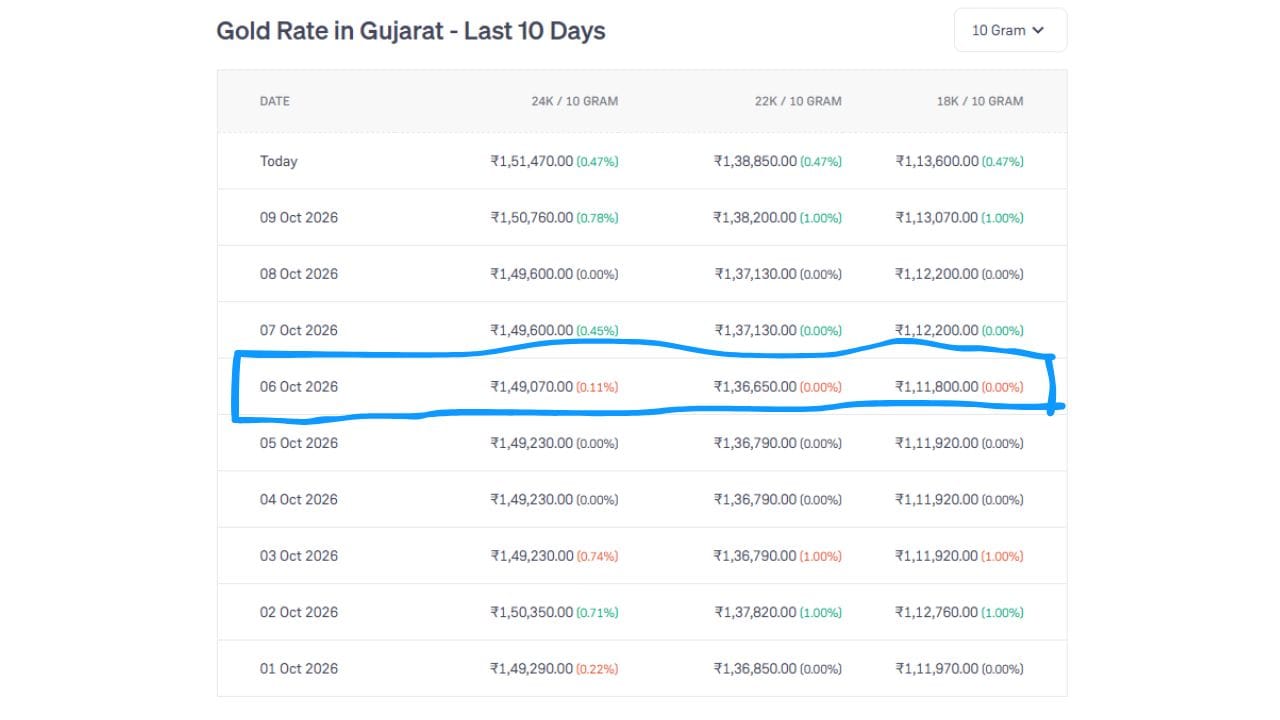Select the Today row date cell

click(279, 161)
